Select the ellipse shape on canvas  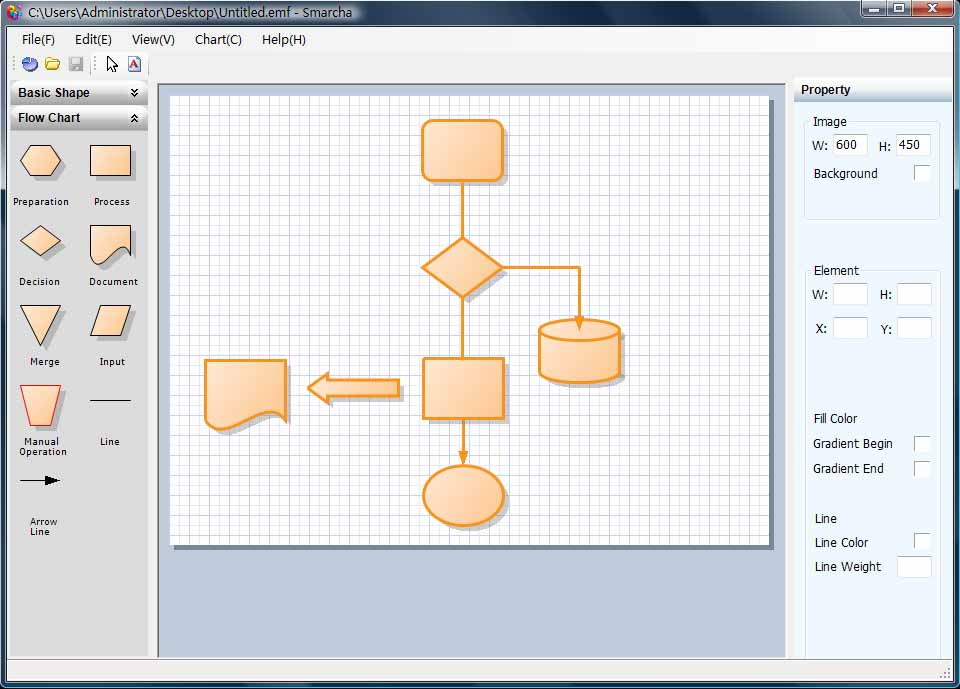pos(463,496)
